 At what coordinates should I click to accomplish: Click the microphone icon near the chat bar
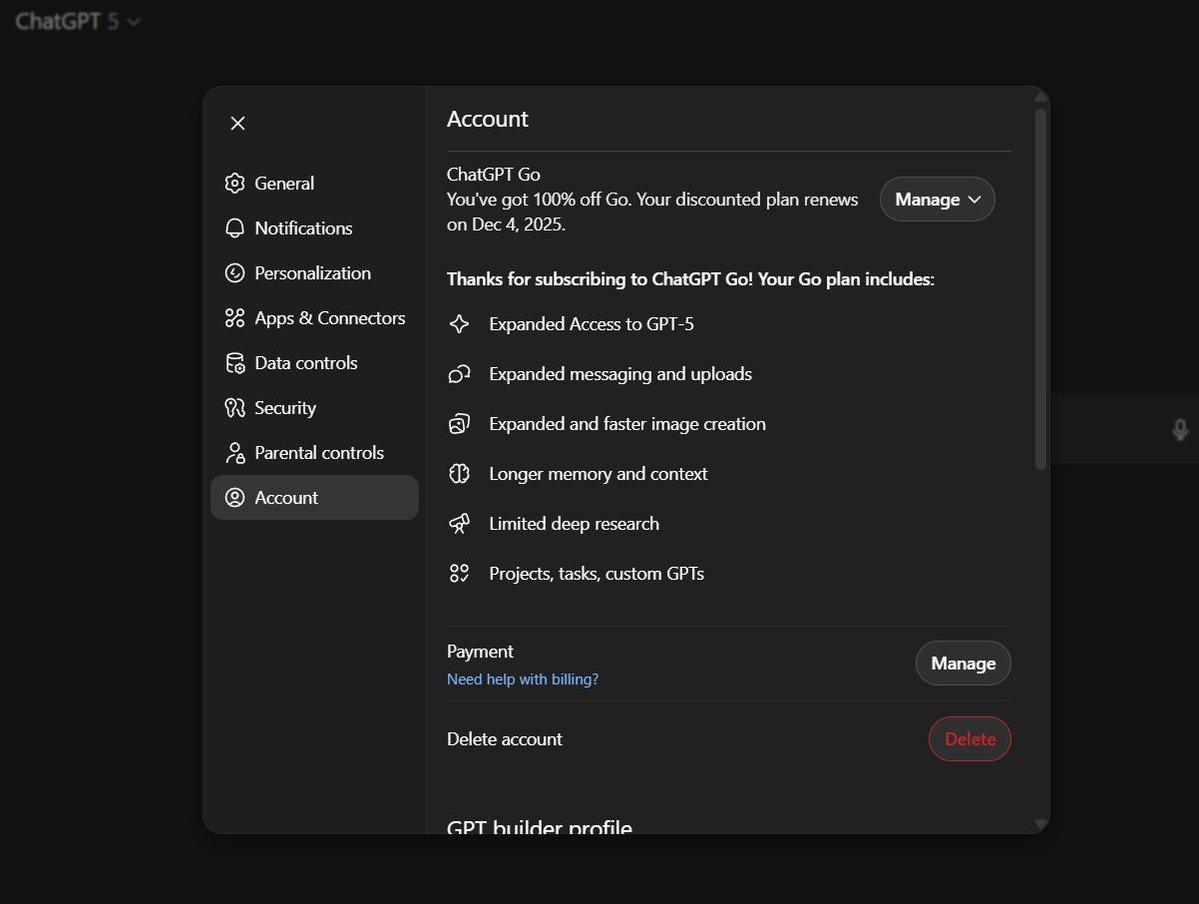(1180, 428)
